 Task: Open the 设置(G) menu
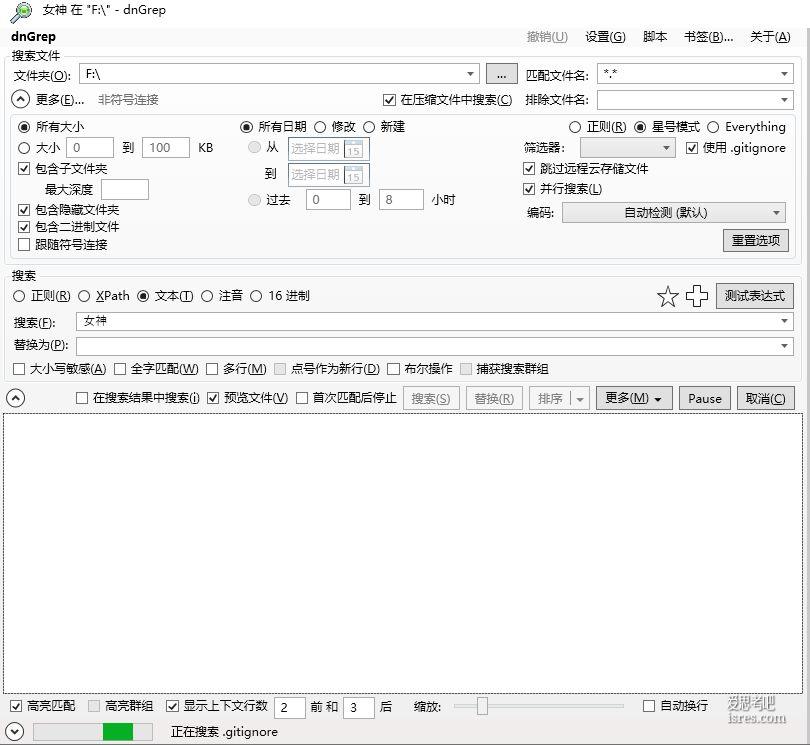[x=605, y=37]
